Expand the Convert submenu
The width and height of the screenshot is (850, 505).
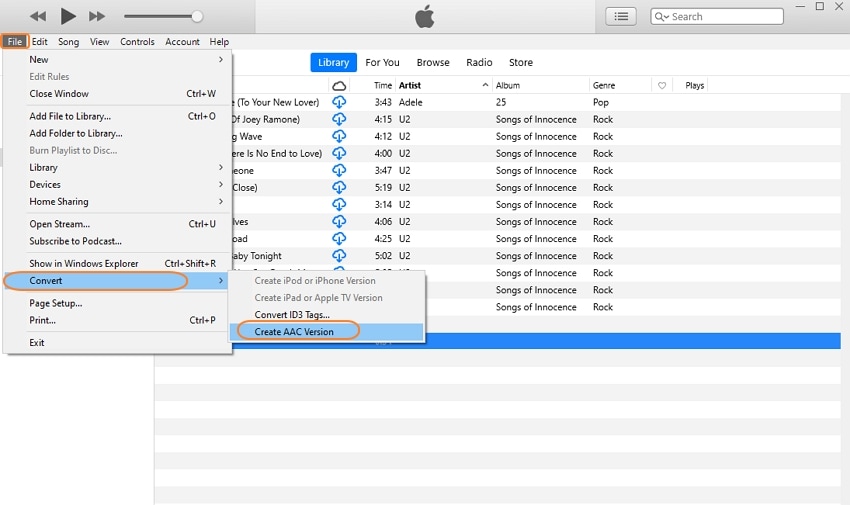click(x=118, y=281)
